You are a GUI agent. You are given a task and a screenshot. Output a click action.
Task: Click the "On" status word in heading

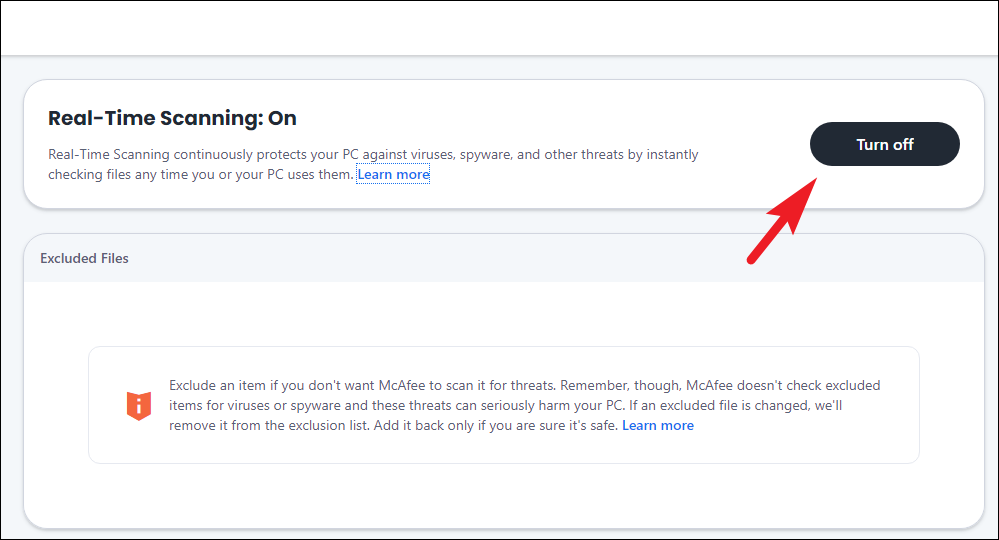283,118
